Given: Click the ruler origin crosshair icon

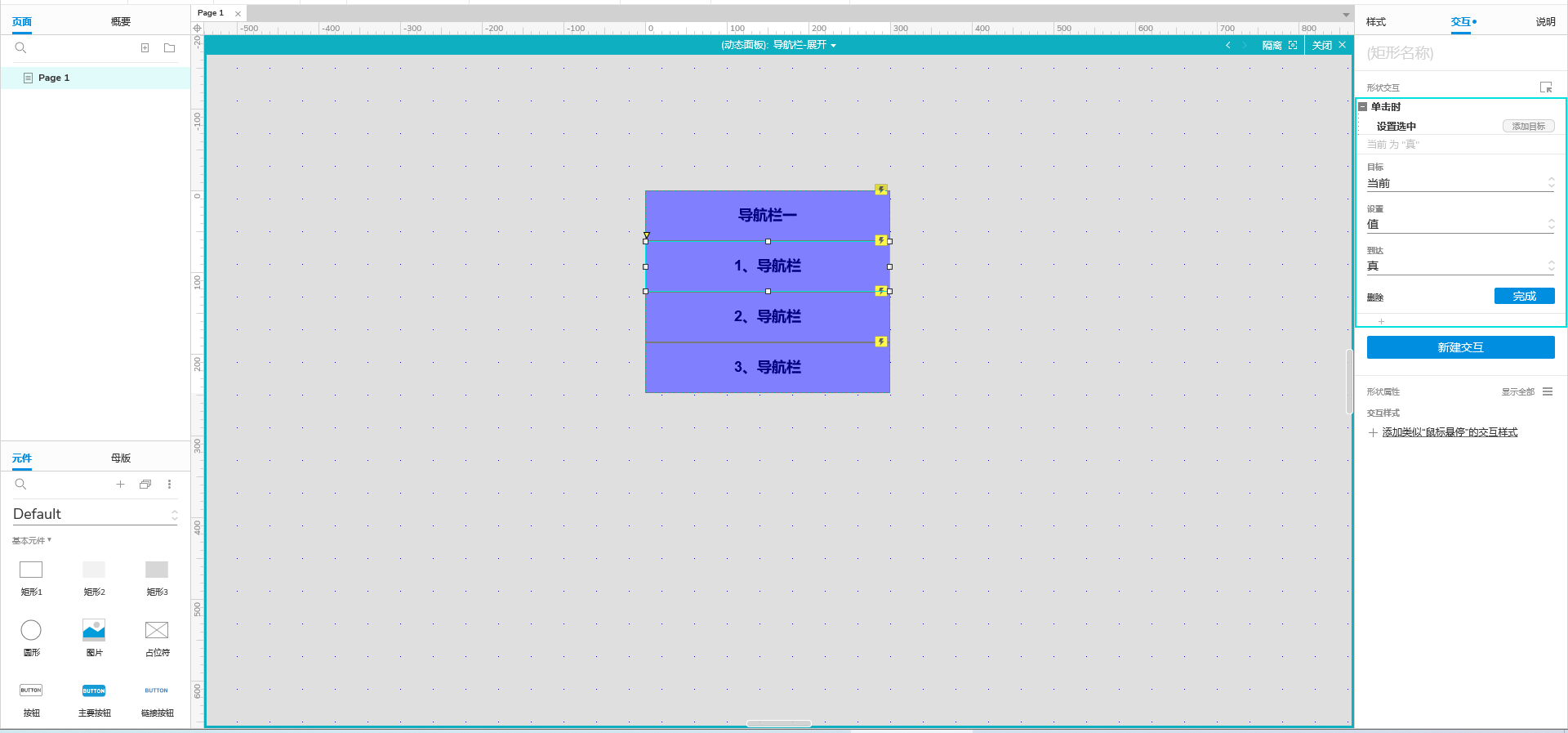Looking at the screenshot, I should pos(197,28).
